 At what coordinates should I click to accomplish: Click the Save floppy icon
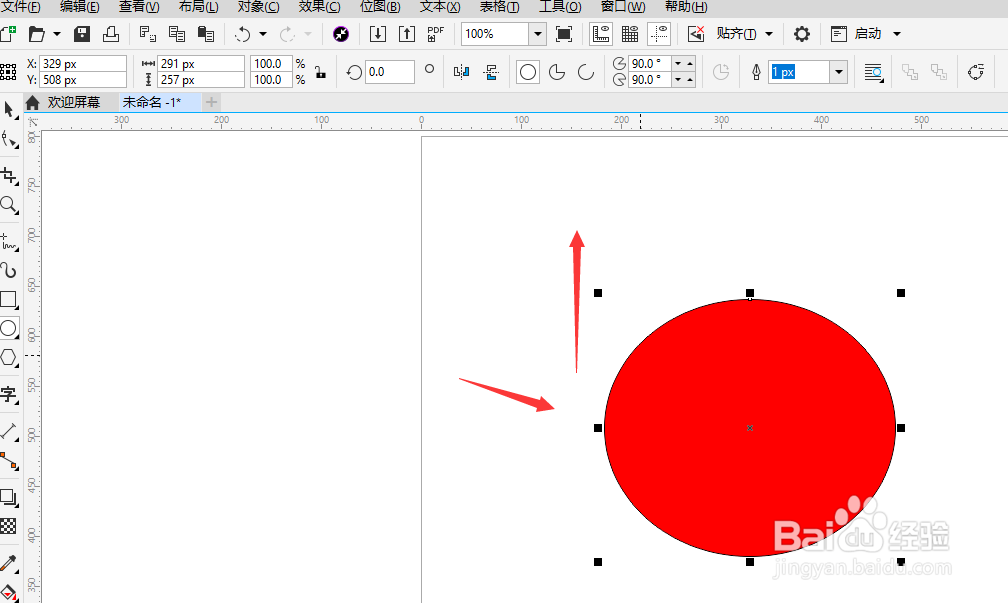coord(82,34)
